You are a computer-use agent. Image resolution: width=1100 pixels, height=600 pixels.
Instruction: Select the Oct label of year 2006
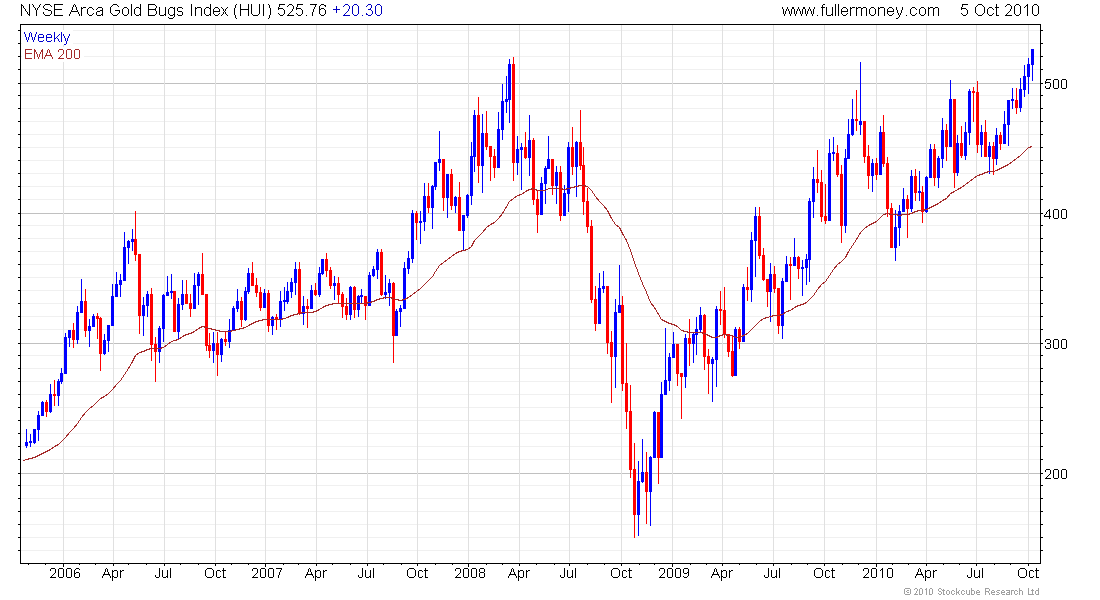pyautogui.click(x=215, y=573)
